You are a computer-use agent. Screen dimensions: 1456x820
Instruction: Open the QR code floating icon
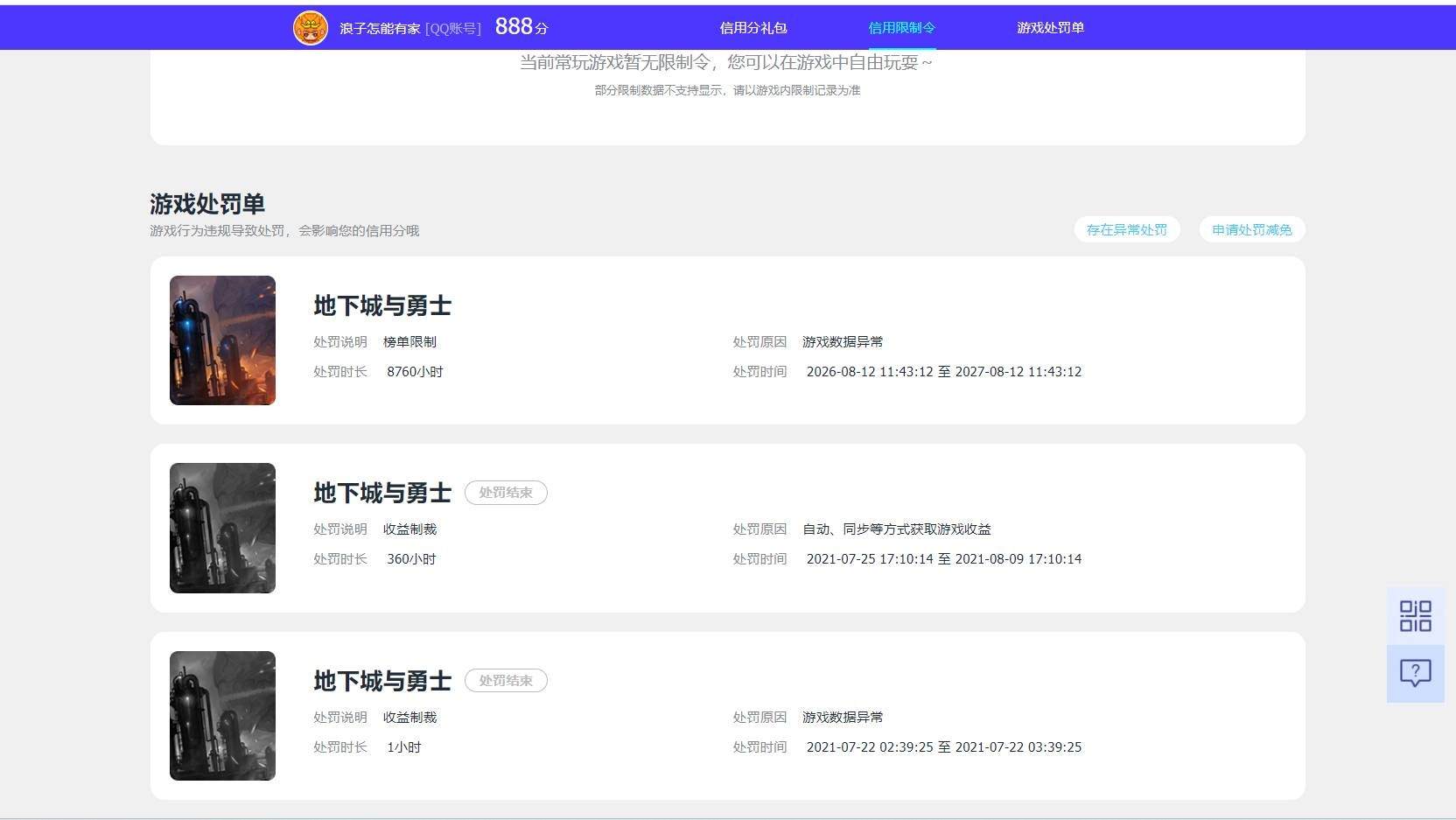pos(1415,616)
